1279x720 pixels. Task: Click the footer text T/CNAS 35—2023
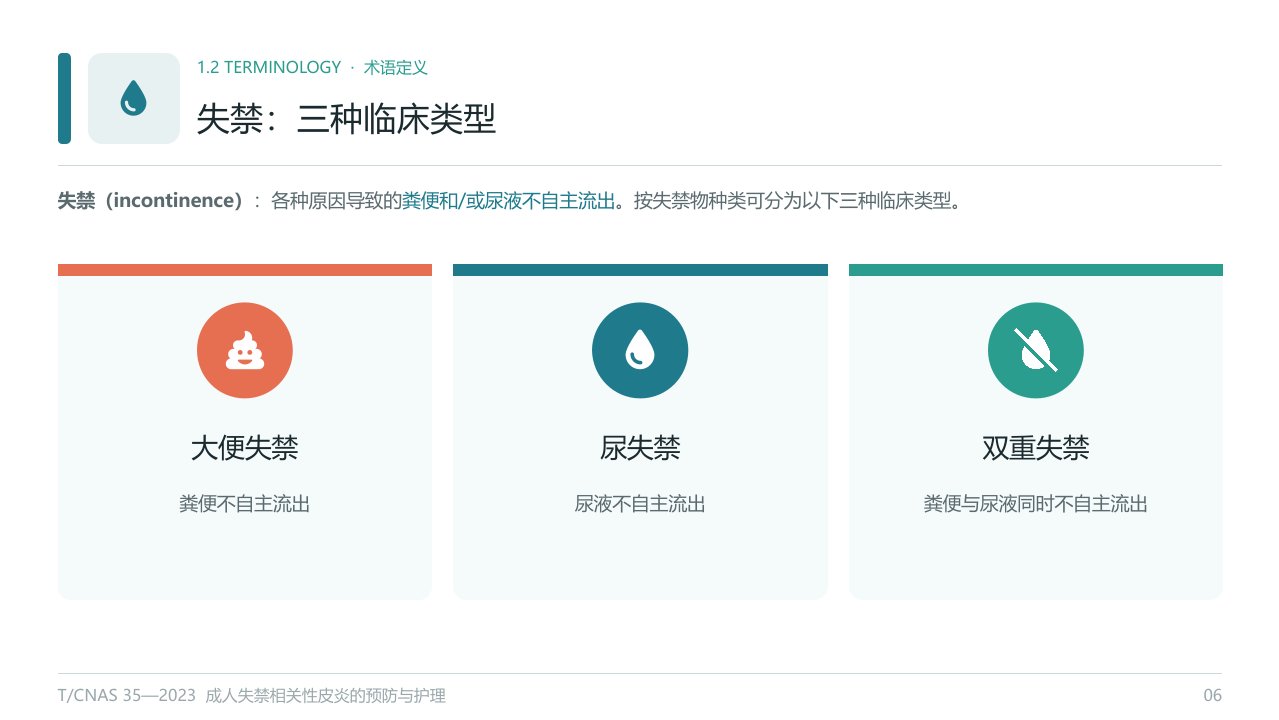[126, 696]
